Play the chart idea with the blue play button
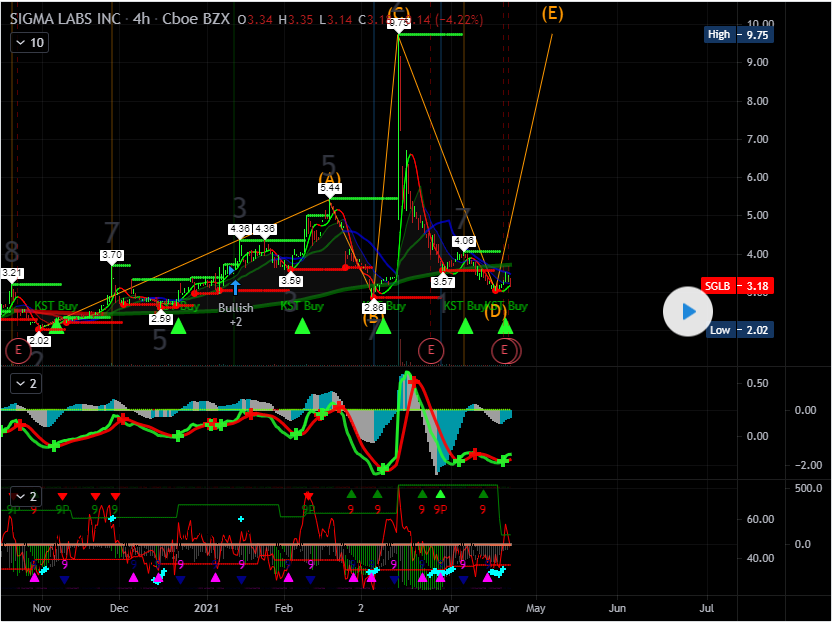This screenshot has height=622, width=832. [x=688, y=312]
